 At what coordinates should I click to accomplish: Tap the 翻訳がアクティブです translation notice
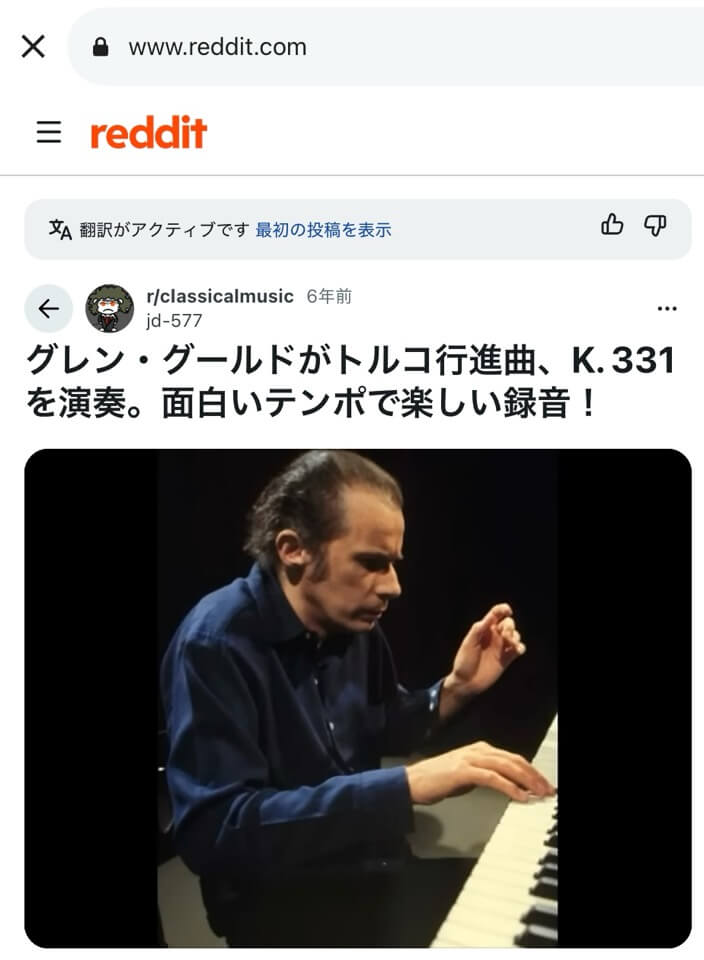tap(164, 230)
